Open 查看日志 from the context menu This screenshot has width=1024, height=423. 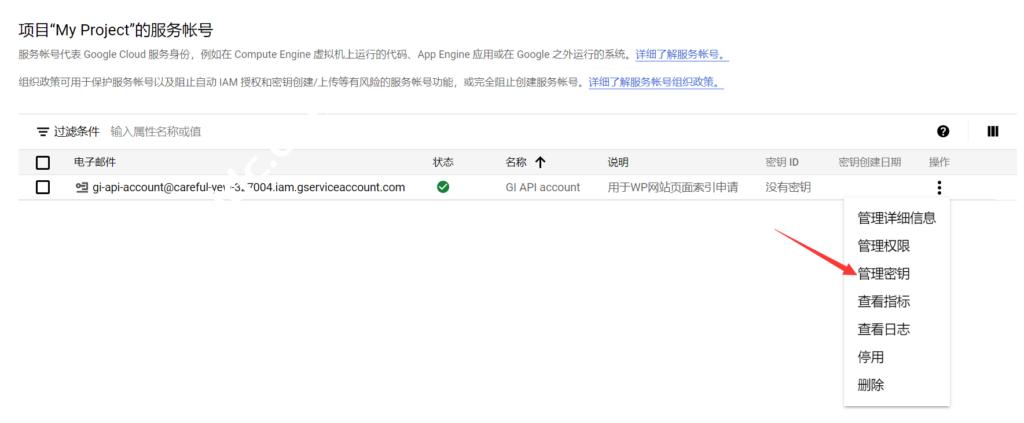884,330
